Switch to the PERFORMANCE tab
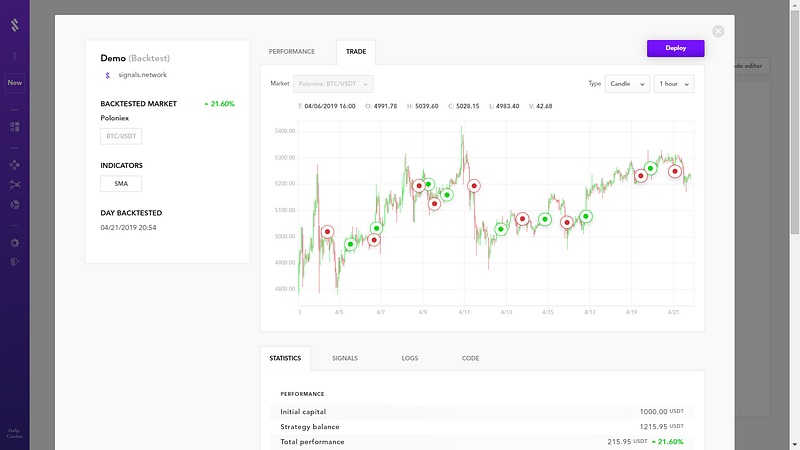 pyautogui.click(x=292, y=52)
